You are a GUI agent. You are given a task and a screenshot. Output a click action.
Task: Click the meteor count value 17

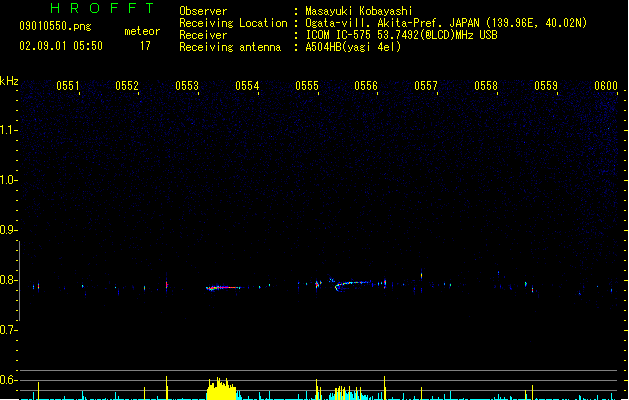[145, 46]
